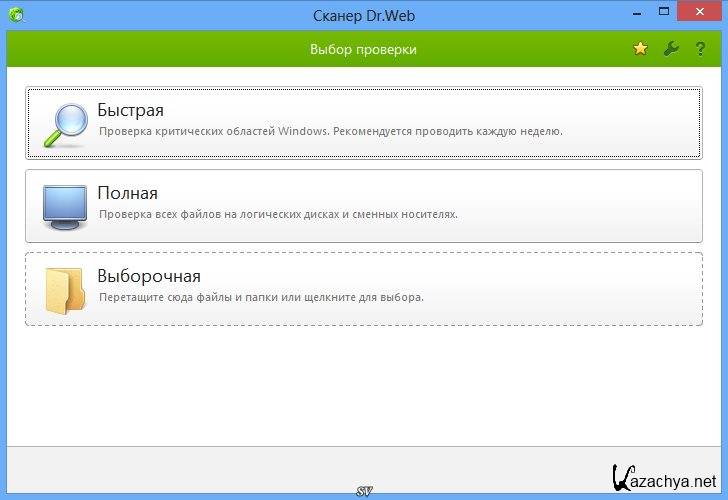728x500 pixels.
Task: Click the folder icon for custom scan
Action: tap(63, 290)
